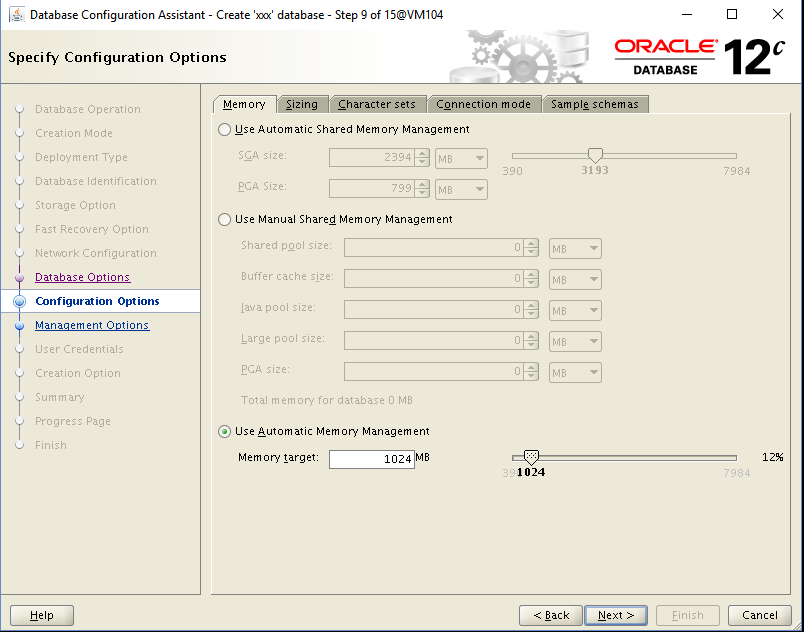The width and height of the screenshot is (804, 632).
Task: Switch to the Connection mode tab
Action: pyautogui.click(x=486, y=104)
